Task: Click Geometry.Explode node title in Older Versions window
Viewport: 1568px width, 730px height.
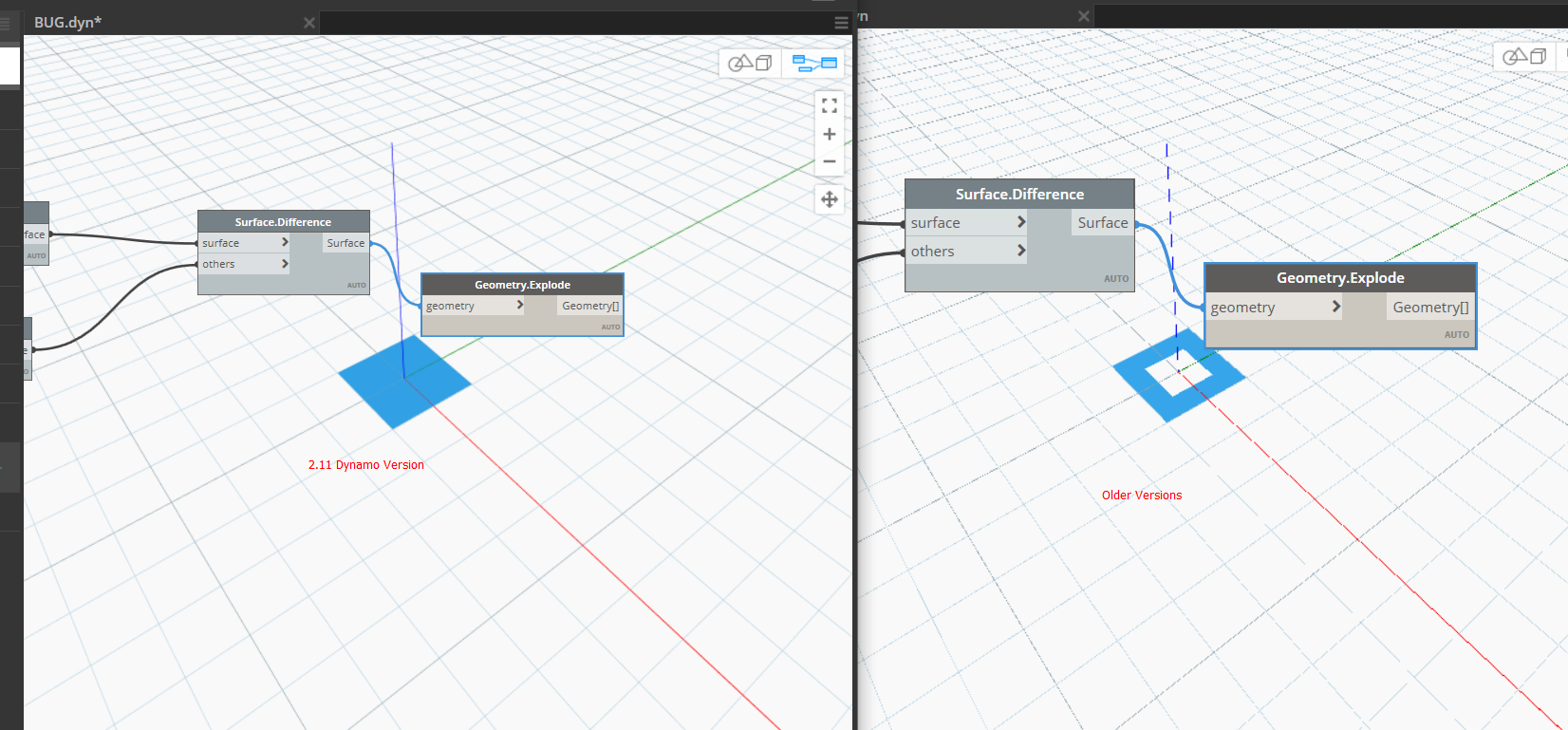Action: pyautogui.click(x=1340, y=278)
